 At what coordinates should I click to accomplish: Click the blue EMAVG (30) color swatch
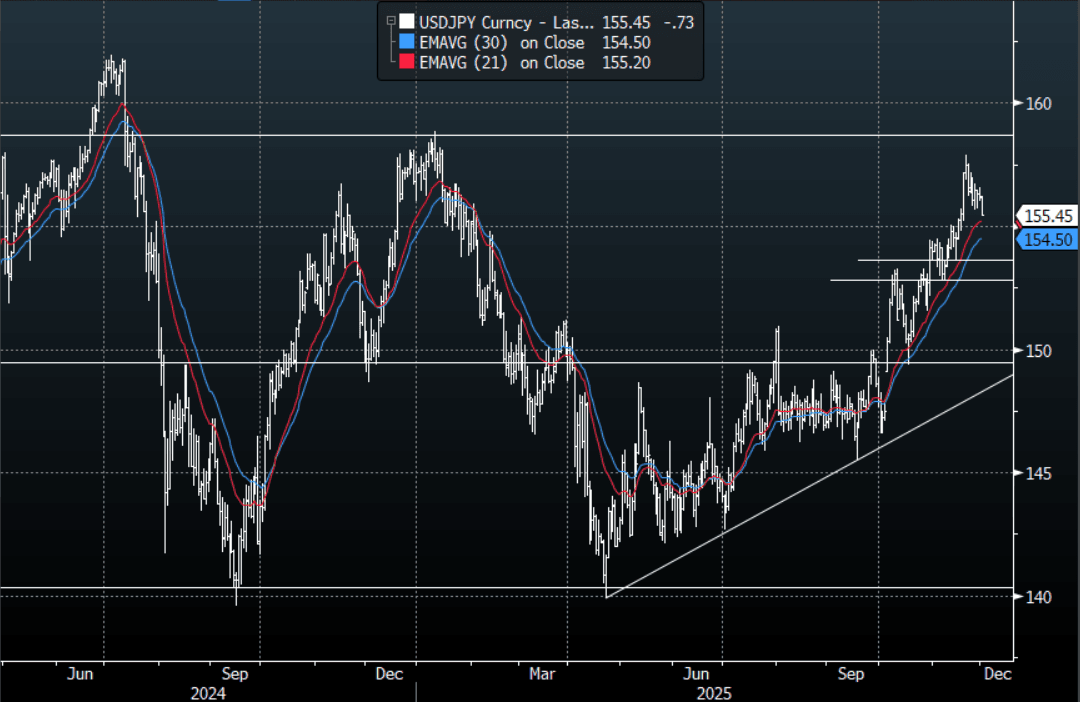tap(405, 42)
